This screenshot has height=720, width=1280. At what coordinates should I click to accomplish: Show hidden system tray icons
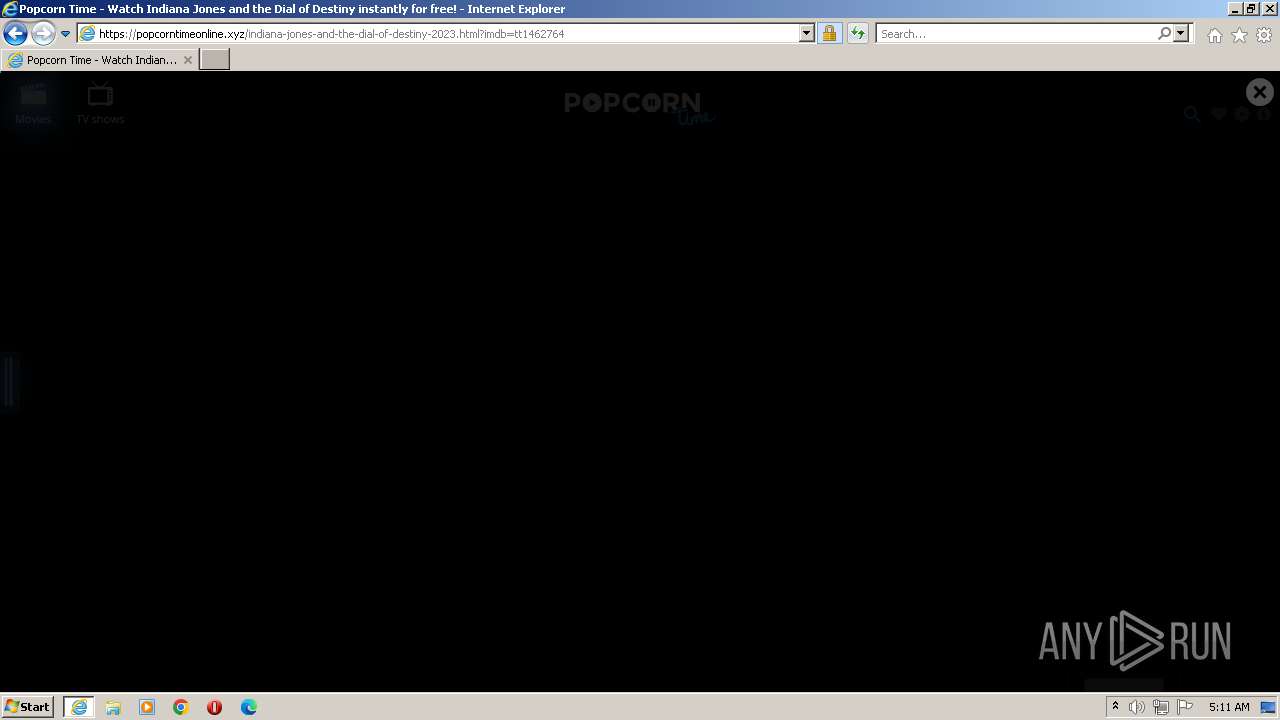(x=1115, y=707)
